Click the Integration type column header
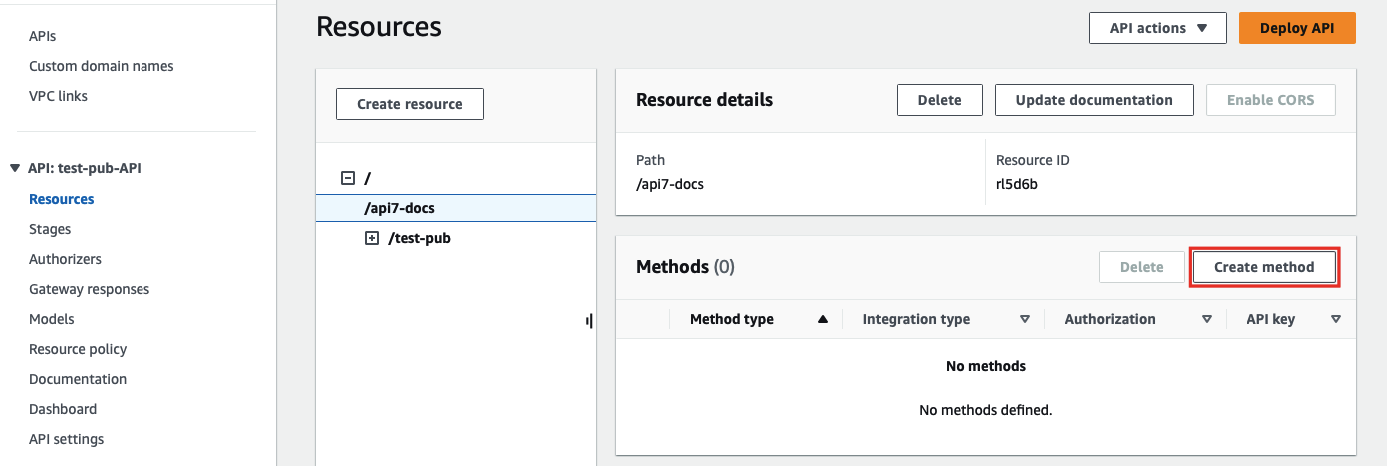 click(916, 319)
